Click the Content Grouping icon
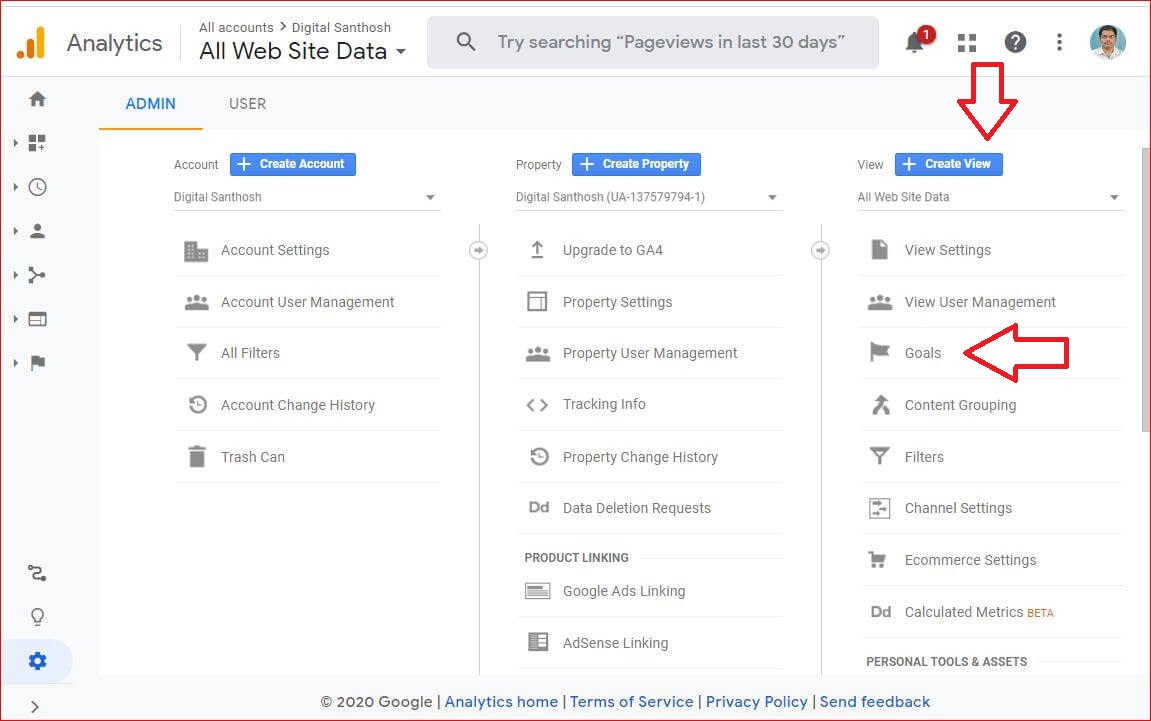 (x=880, y=405)
